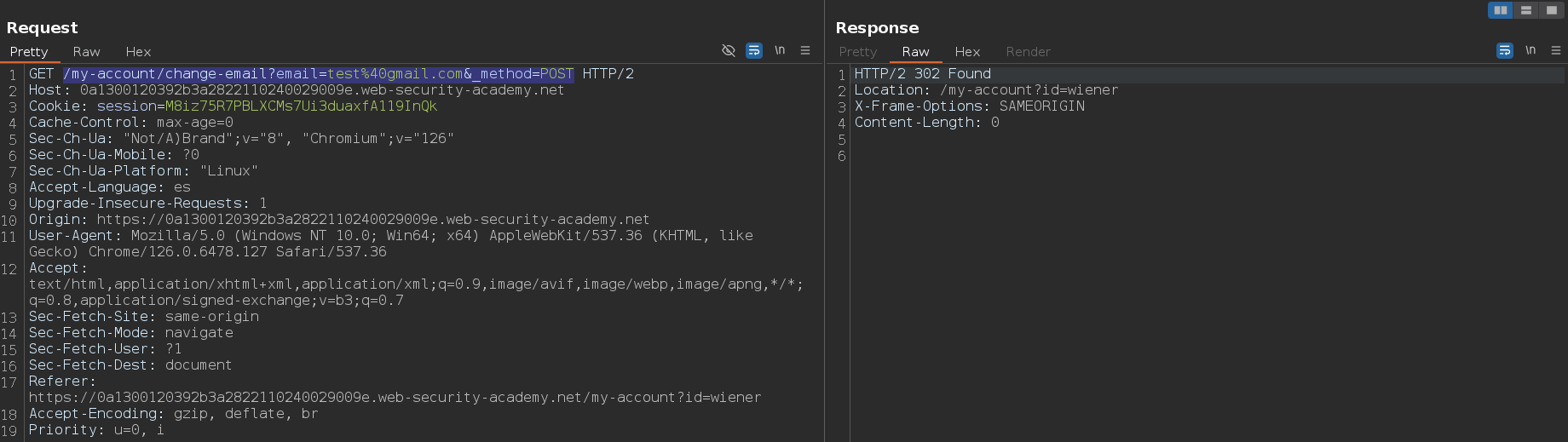Screen dimensions: 1568x442
Task: Toggle word wrap in the Request panel
Action: [754, 51]
